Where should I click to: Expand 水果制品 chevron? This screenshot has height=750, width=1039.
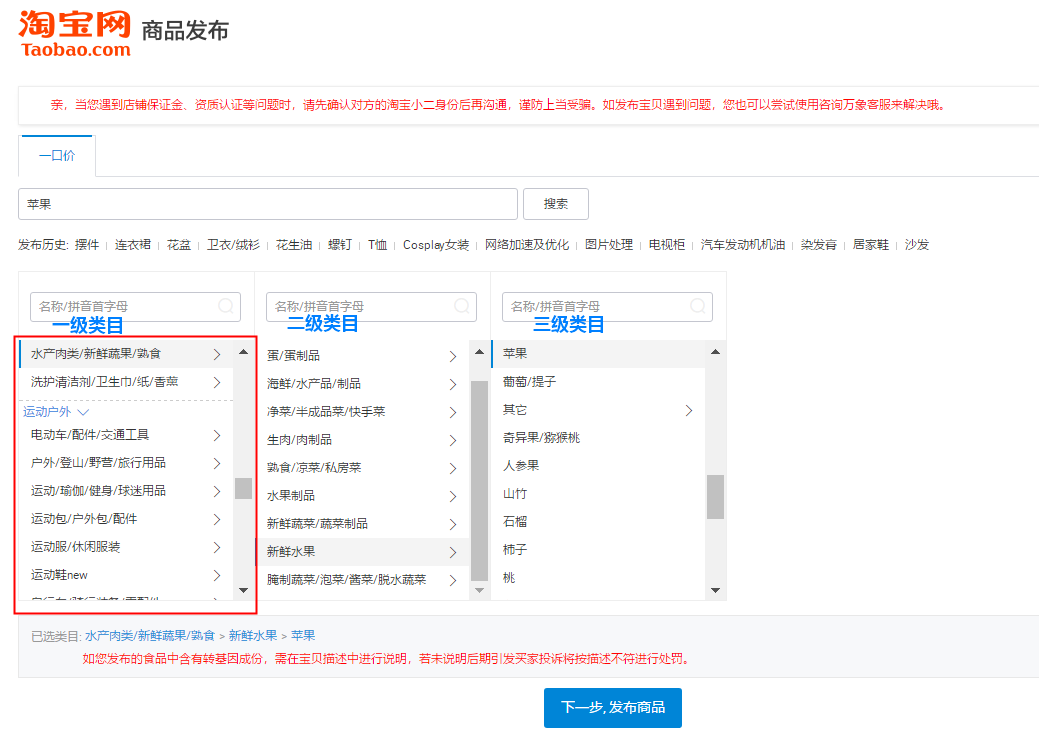coord(453,496)
